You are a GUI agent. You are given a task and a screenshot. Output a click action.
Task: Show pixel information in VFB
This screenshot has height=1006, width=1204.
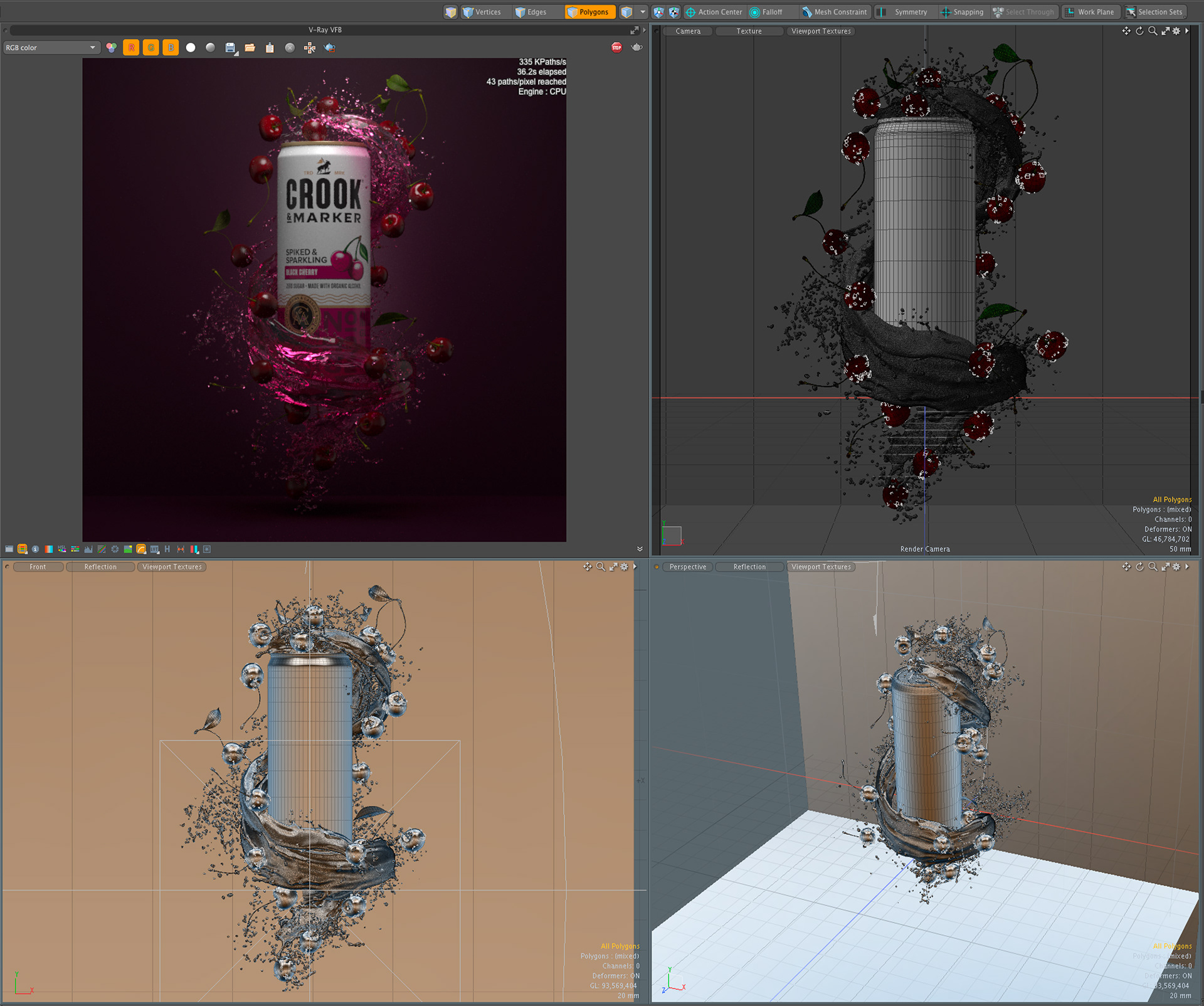[x=36, y=549]
